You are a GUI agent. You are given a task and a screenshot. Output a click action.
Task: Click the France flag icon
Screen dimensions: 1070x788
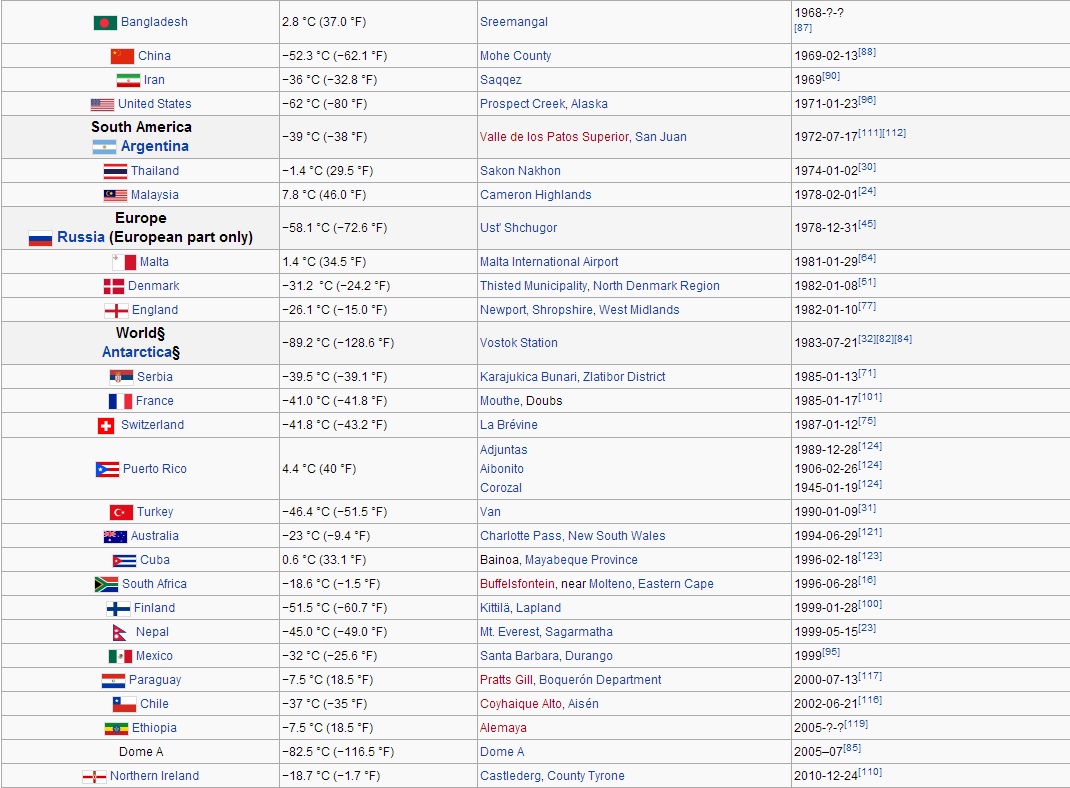click(120, 401)
